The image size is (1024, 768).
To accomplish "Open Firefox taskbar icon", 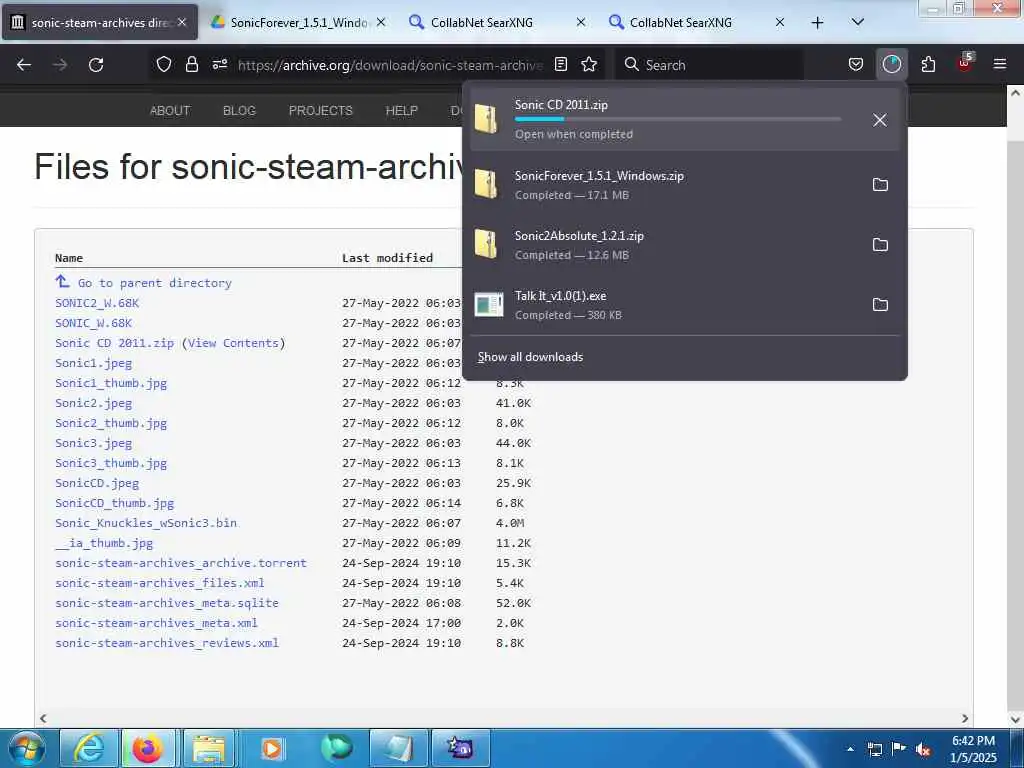I will [x=148, y=748].
